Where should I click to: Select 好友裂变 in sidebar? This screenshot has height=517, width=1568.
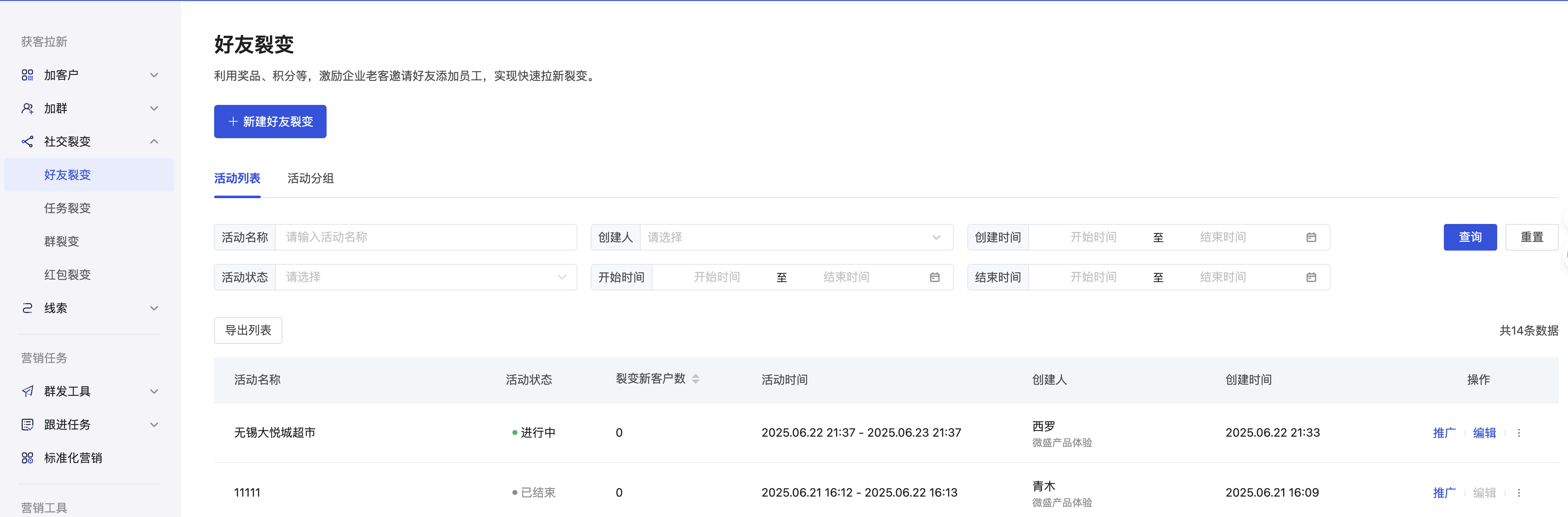point(89,175)
